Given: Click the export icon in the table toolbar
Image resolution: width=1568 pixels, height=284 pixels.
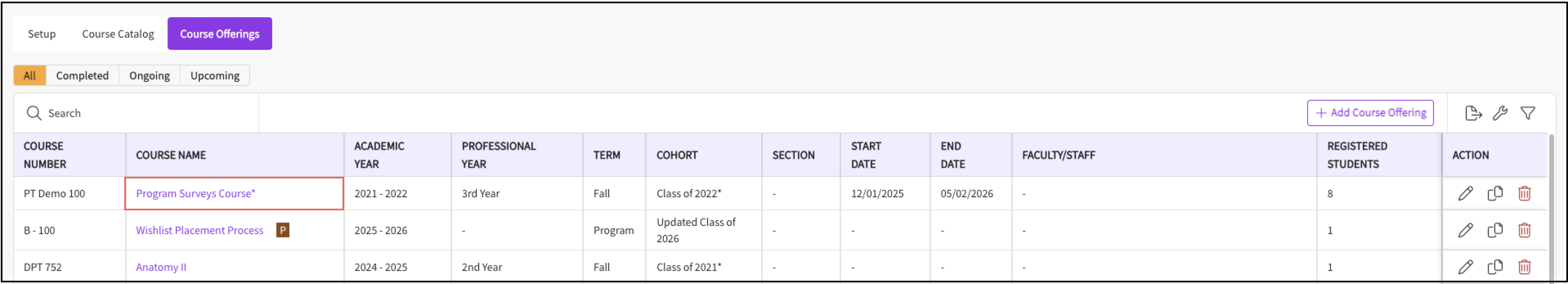Looking at the screenshot, I should coord(1473,113).
